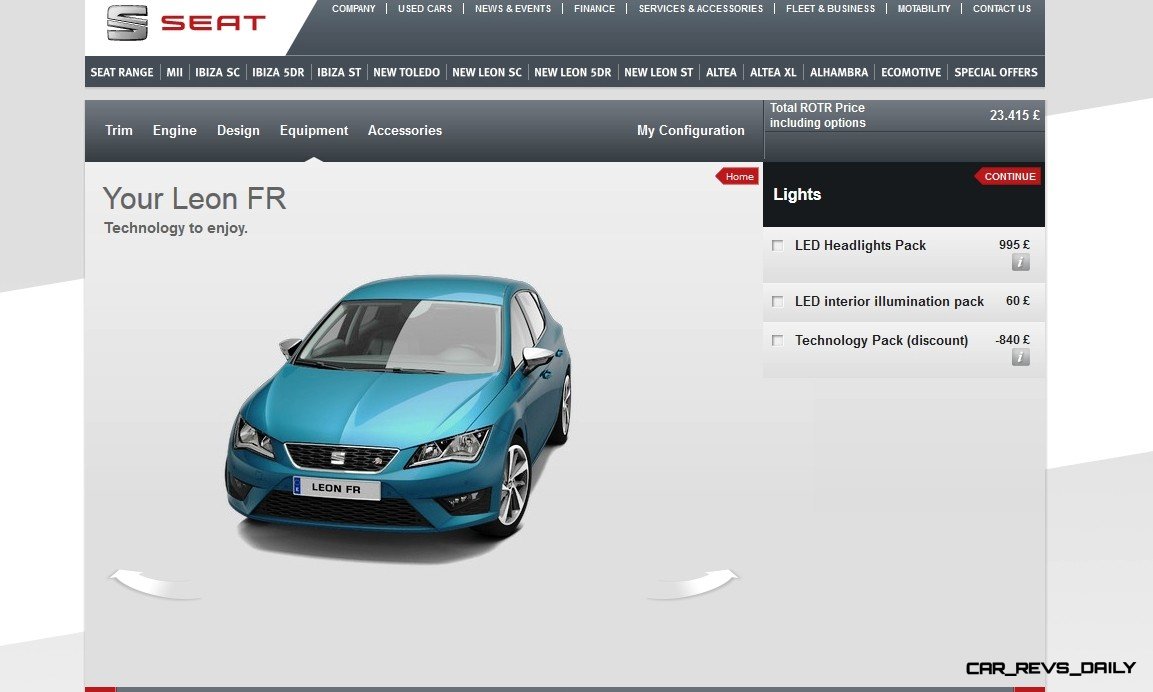1153x692 pixels.
Task: Click the SEAT logo
Action: click(x=186, y=23)
